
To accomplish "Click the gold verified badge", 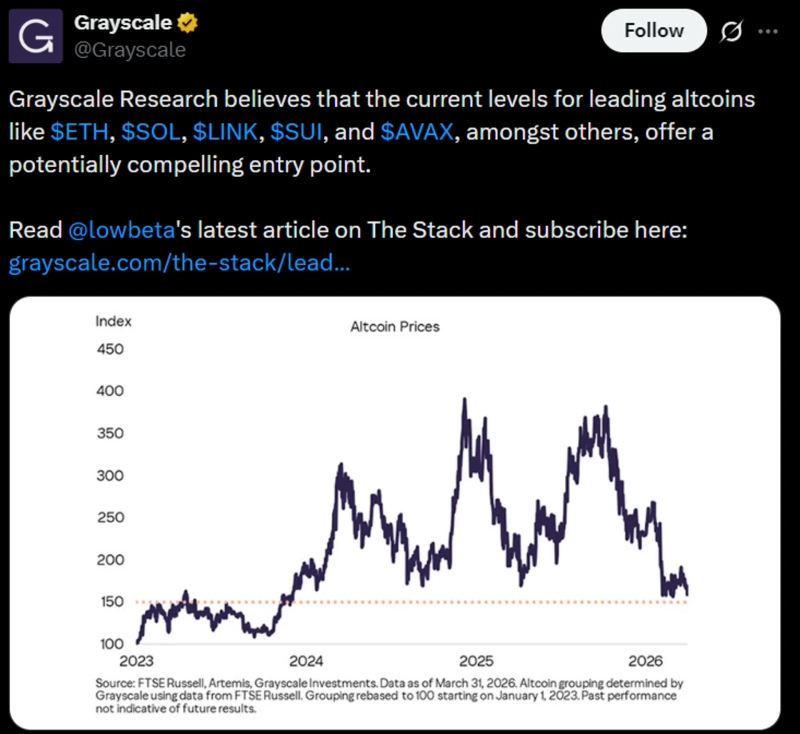I will (x=187, y=22).
